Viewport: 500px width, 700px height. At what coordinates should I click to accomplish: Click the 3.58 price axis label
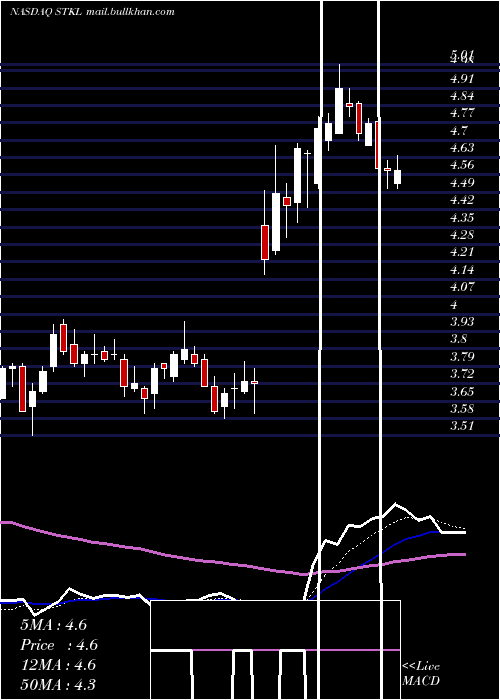[461, 409]
